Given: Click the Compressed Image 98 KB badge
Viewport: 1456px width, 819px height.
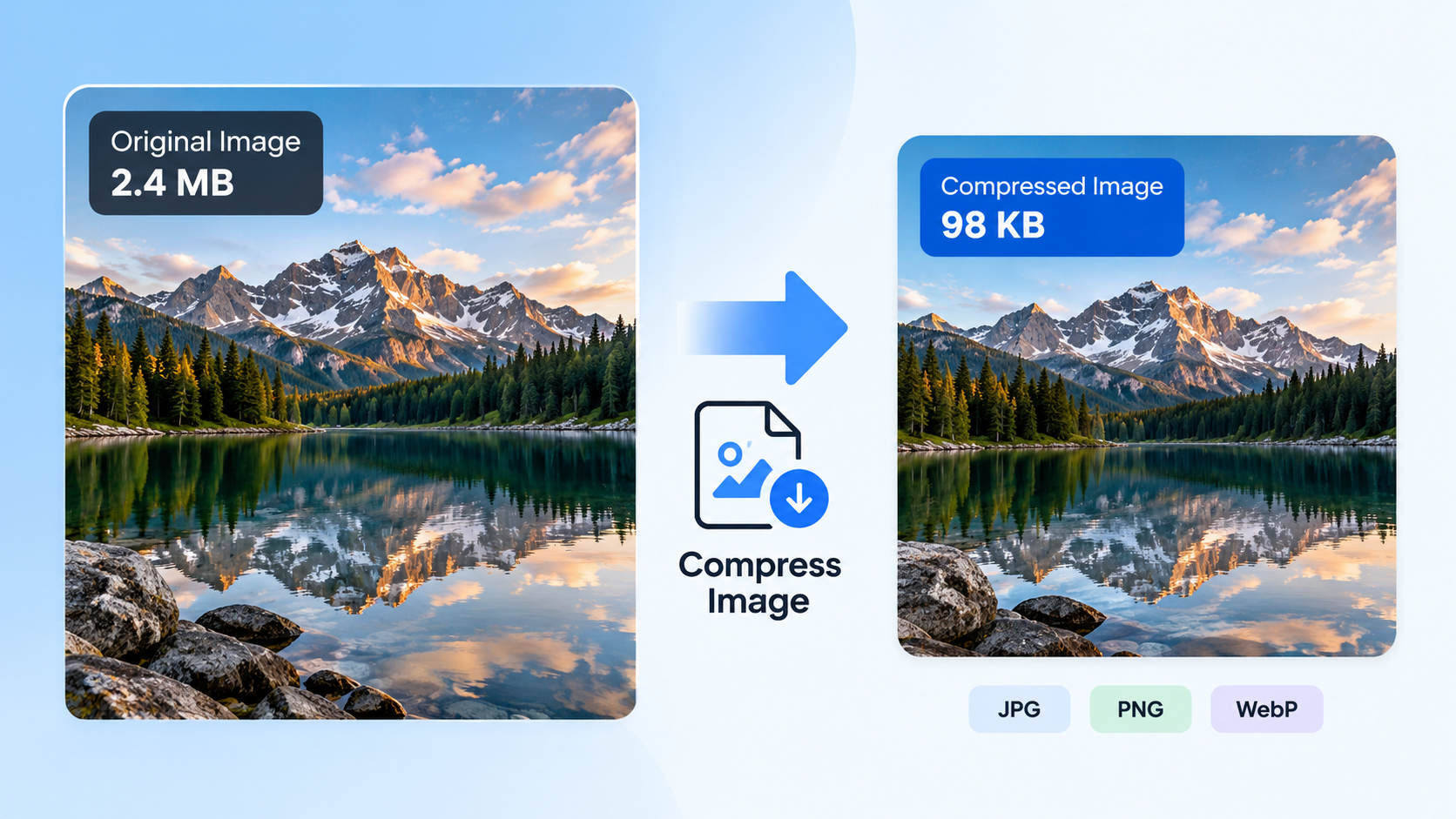Looking at the screenshot, I should [x=1052, y=207].
